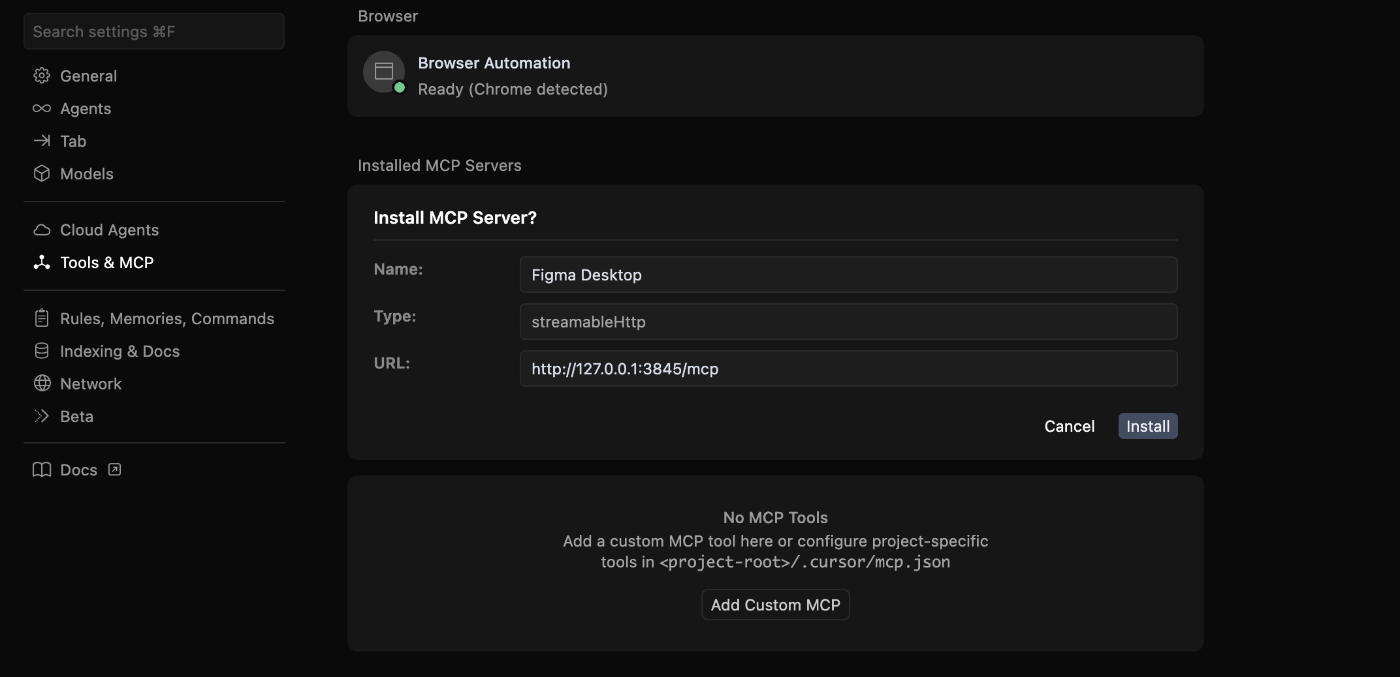Image resolution: width=1400 pixels, height=677 pixels.
Task: Click the Name field with Figma Desktop
Action: [x=848, y=275]
